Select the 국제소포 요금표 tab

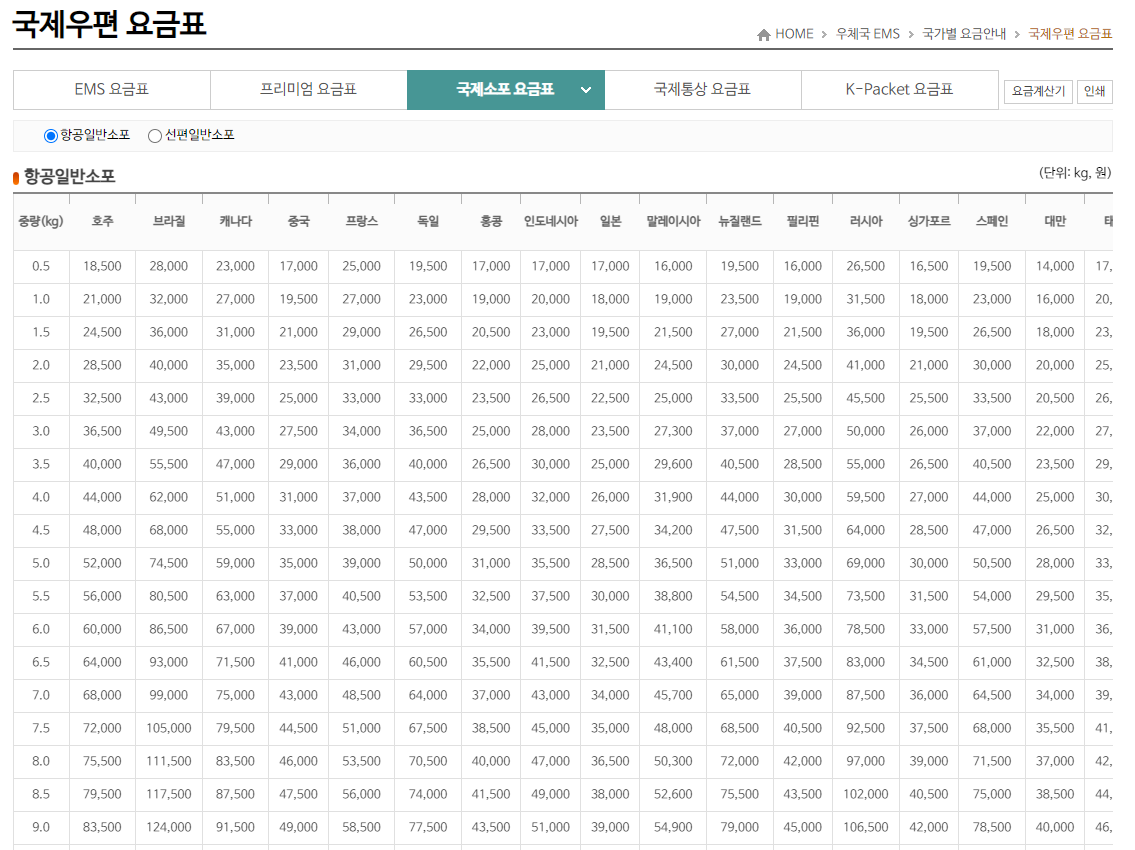pos(505,90)
